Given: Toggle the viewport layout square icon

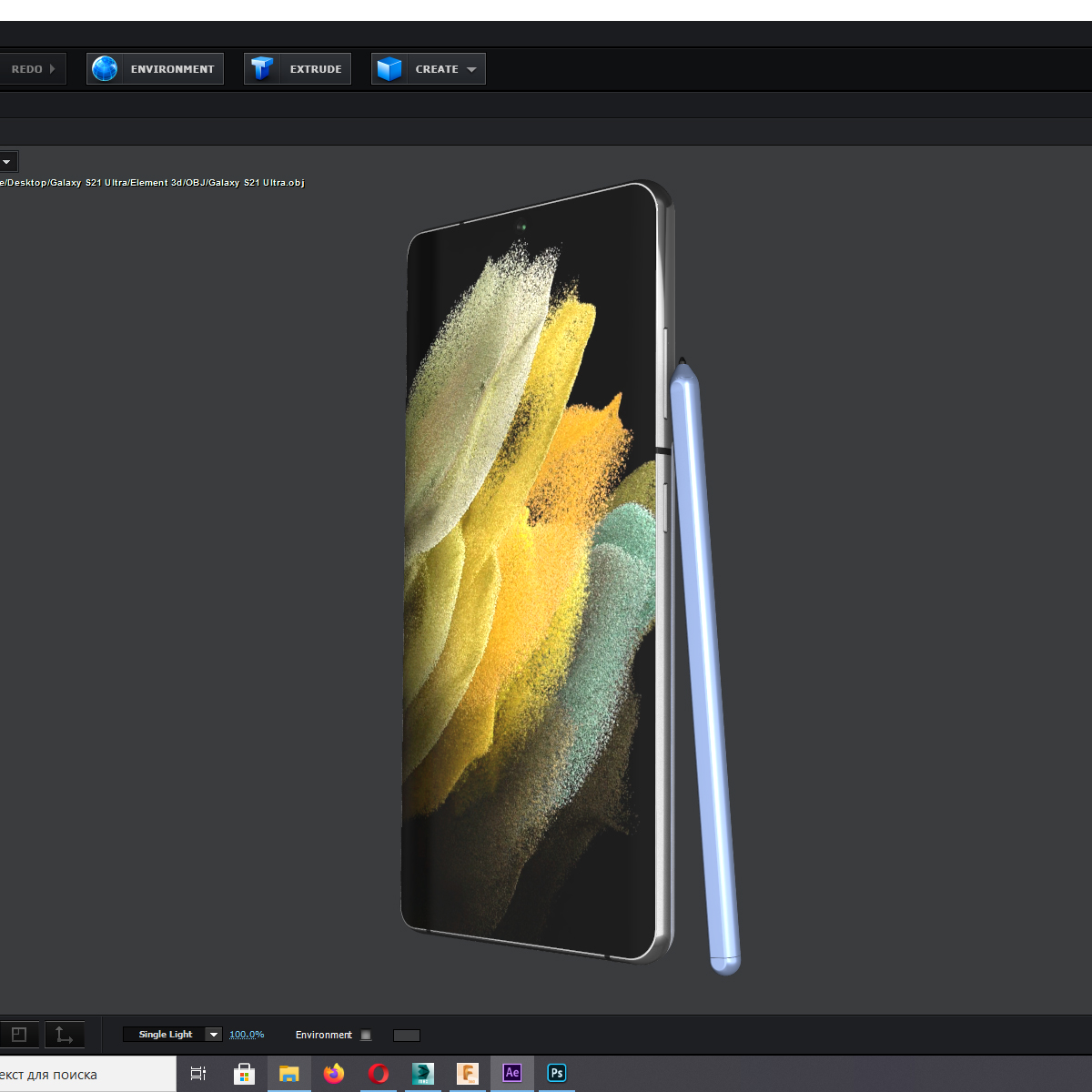Looking at the screenshot, I should [x=19, y=1035].
